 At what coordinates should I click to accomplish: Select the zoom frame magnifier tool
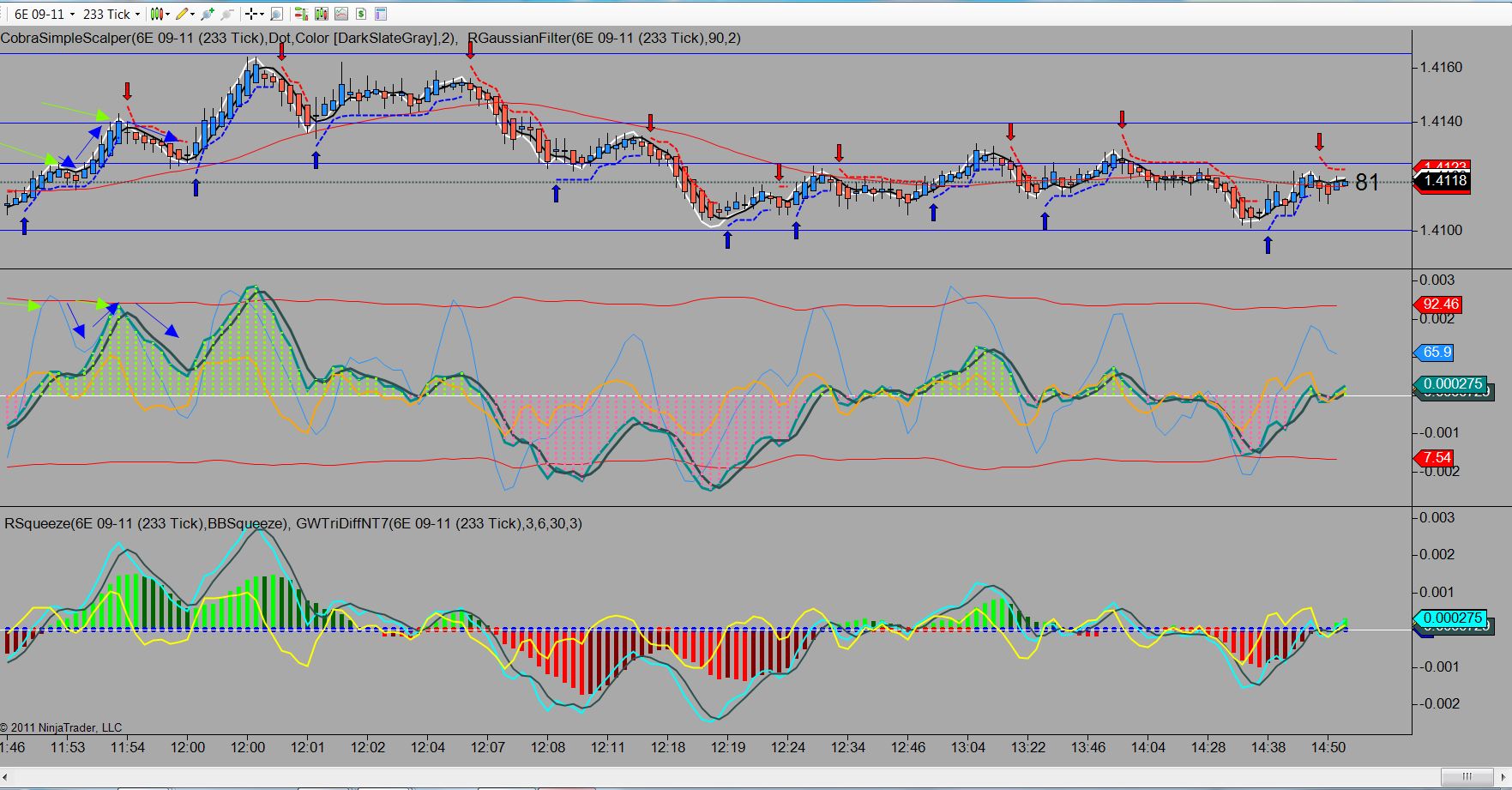276,14
